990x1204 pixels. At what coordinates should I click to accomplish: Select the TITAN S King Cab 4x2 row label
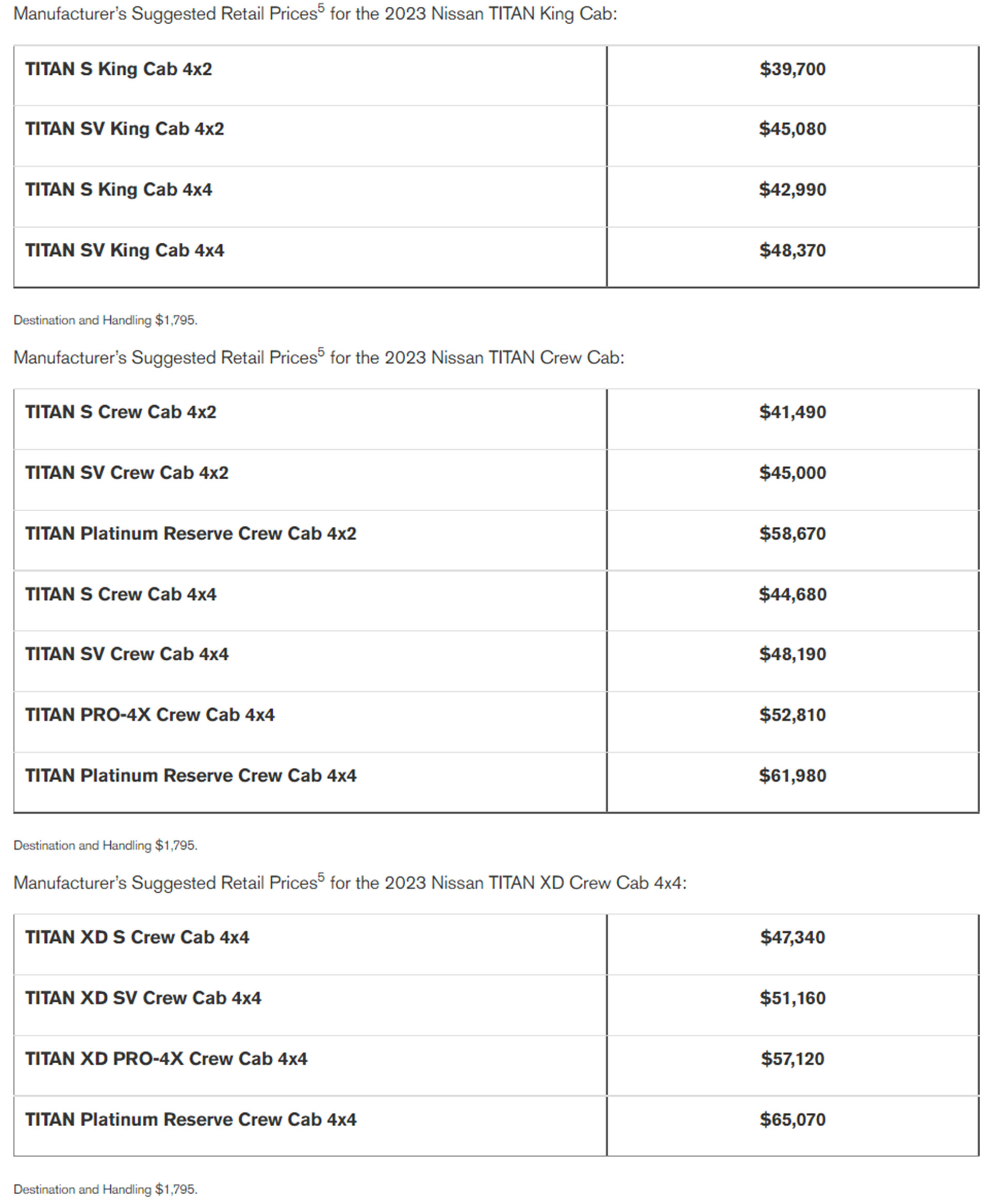119,69
